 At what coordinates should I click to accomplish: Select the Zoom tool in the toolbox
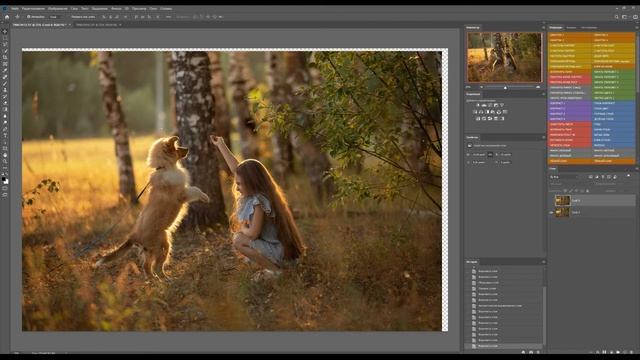click(5, 162)
